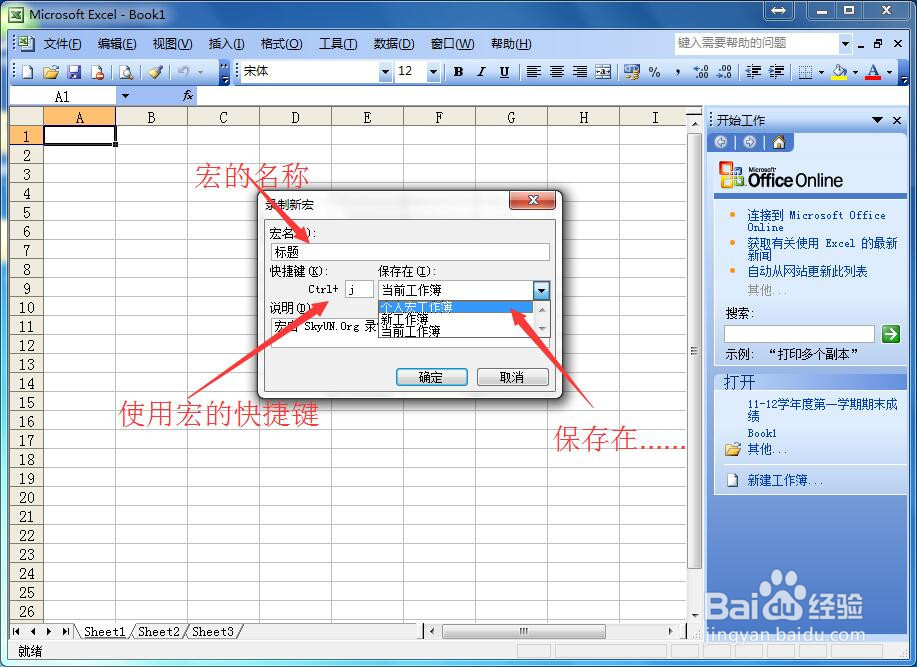
Task: Click the New workbook toolbar icon
Action: coord(27,72)
